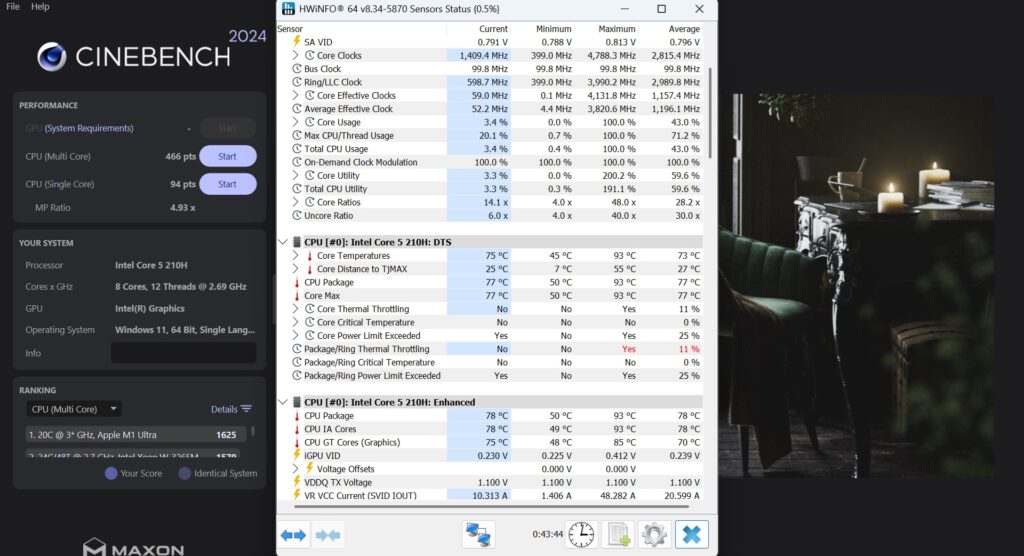Open the File menu in Cinebench
Viewport: 1024px width, 556px height.
pyautogui.click(x=12, y=7)
